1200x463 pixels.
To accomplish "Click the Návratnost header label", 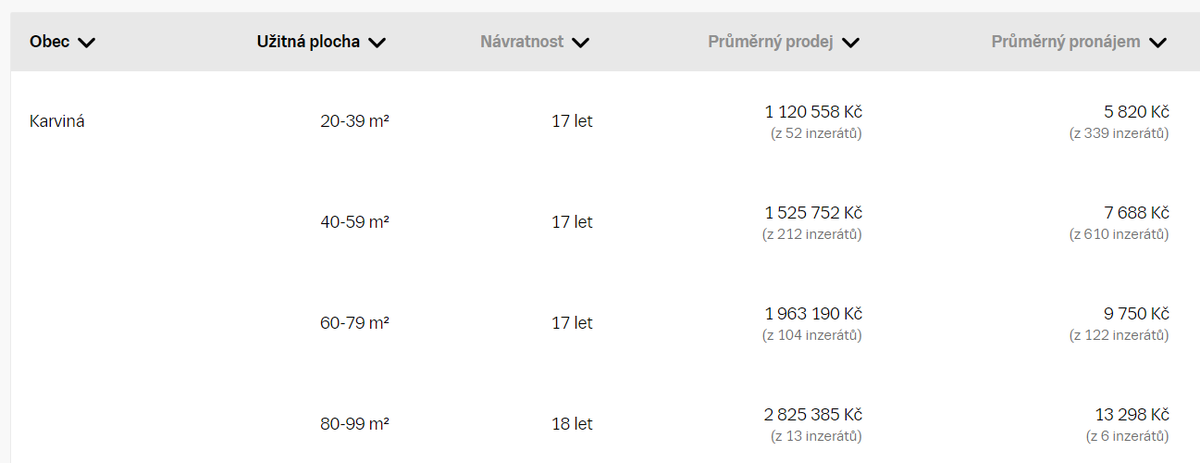I will click(x=522, y=42).
